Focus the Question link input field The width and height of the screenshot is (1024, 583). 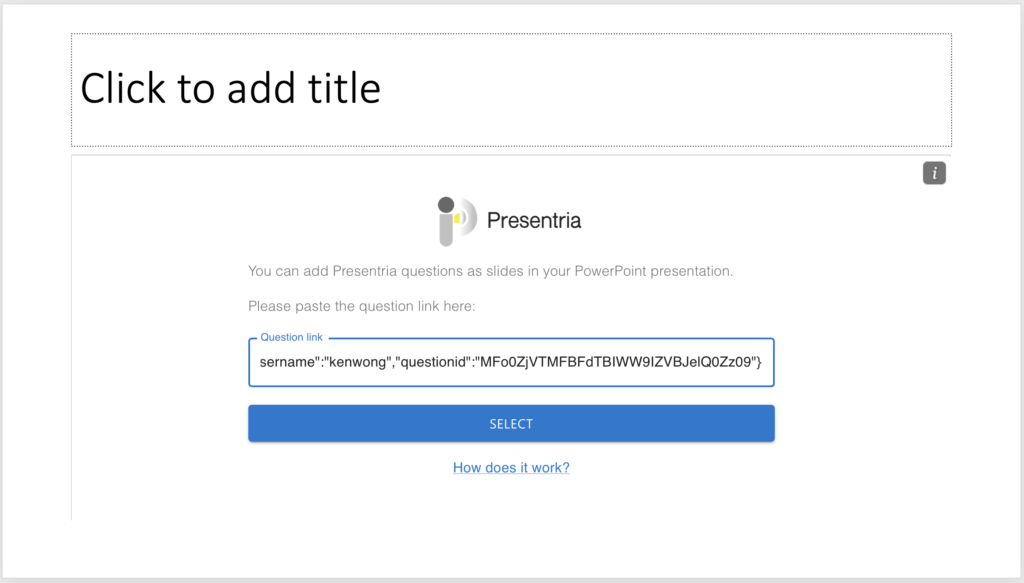coord(511,362)
